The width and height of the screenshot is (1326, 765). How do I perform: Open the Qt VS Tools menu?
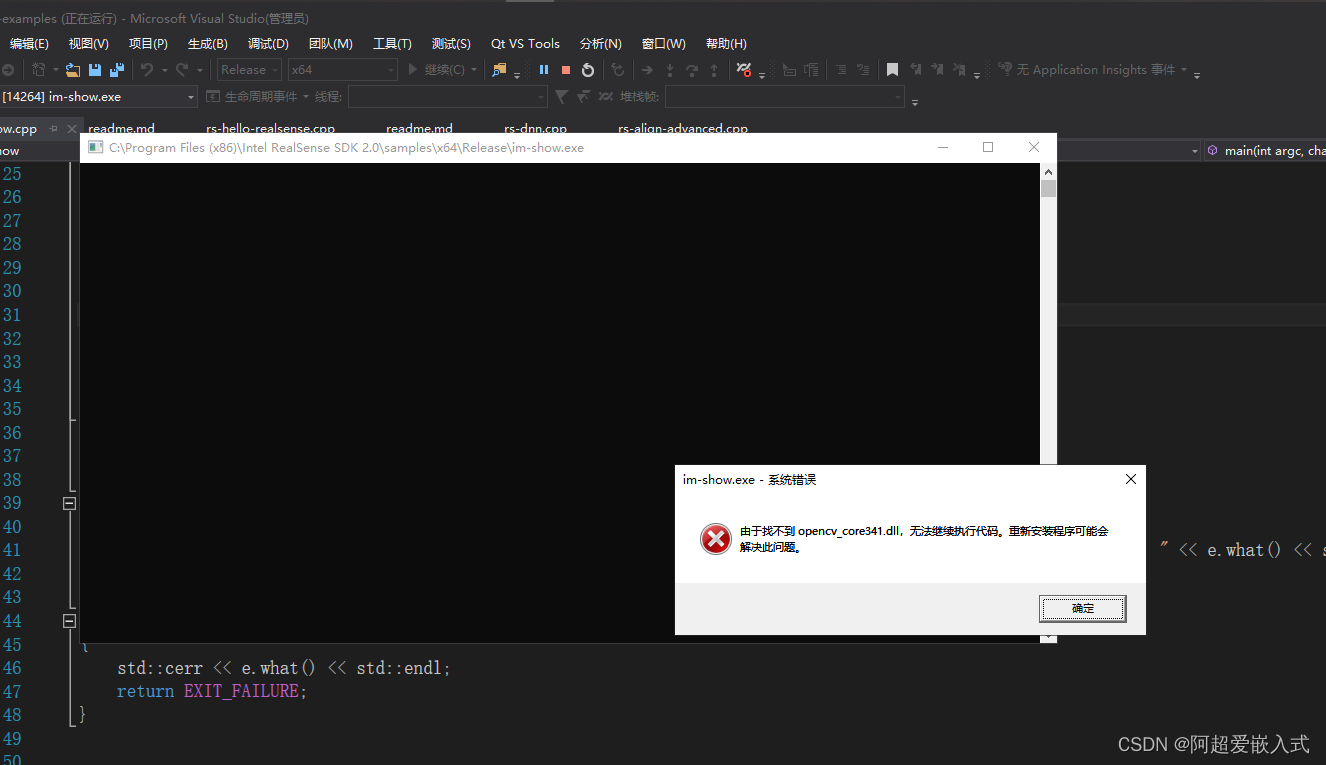coord(525,44)
